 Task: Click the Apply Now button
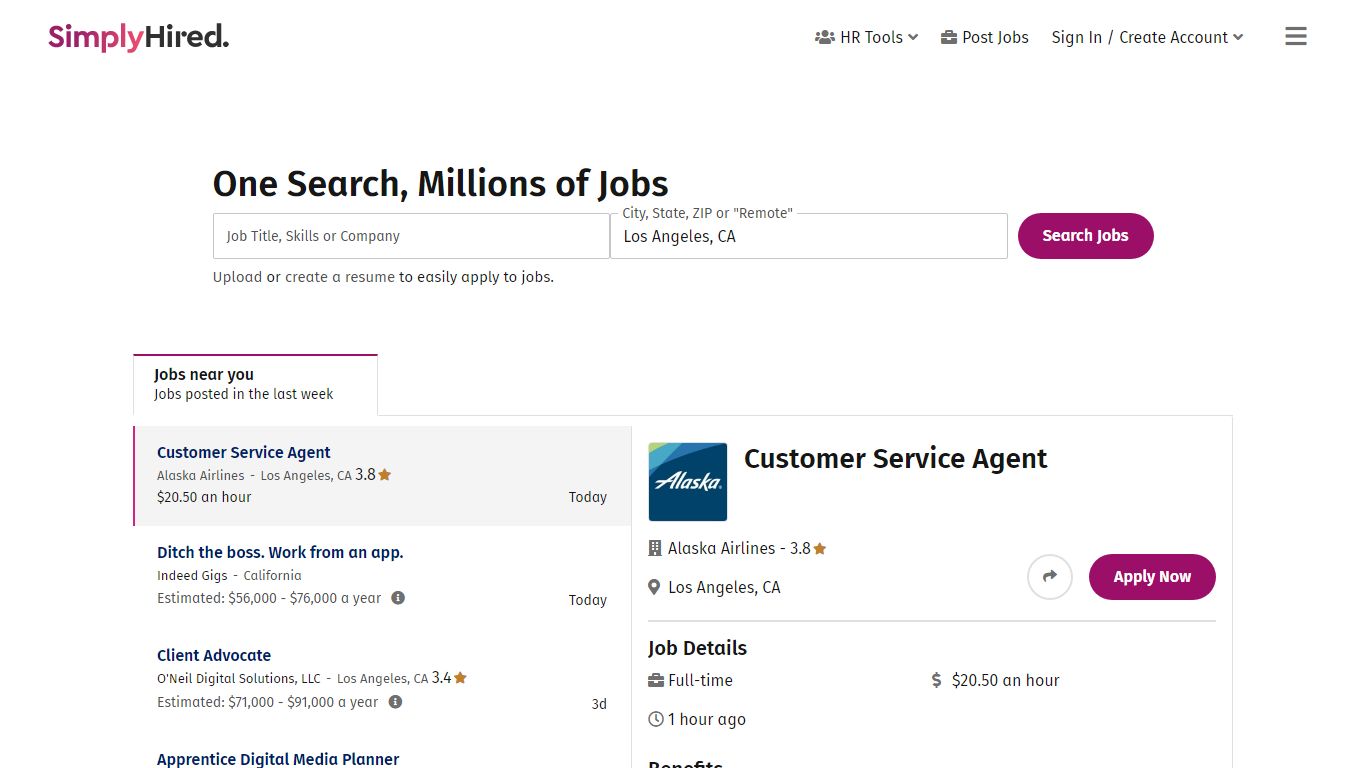(x=1152, y=577)
